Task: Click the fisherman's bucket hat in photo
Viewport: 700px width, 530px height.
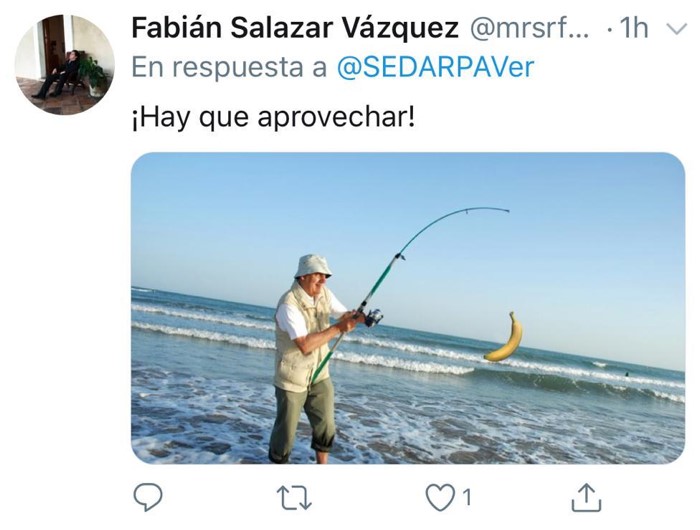Action: point(312,266)
